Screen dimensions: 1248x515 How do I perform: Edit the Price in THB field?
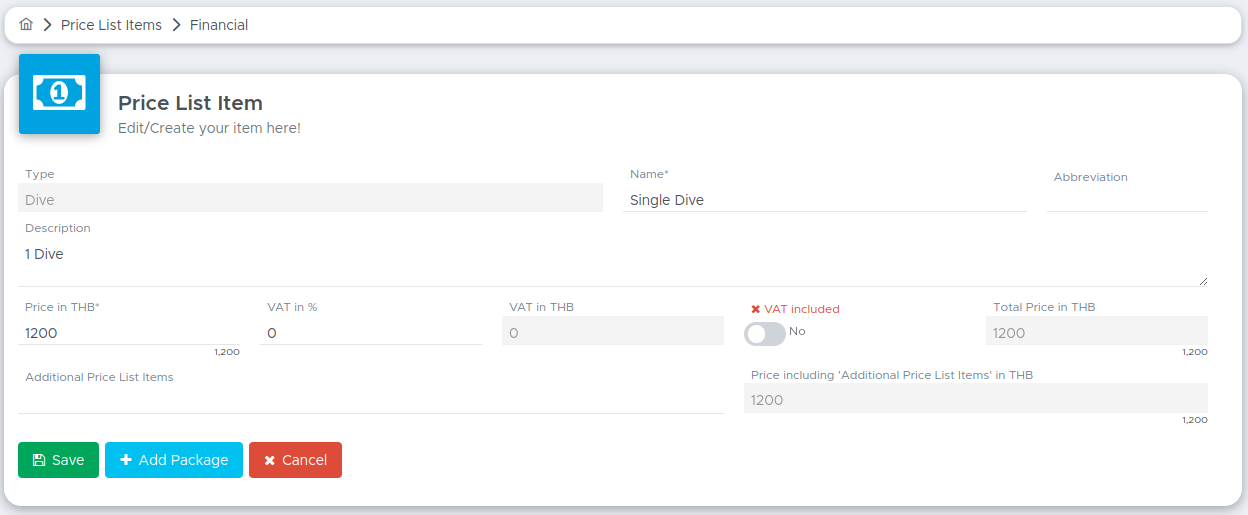coord(129,333)
